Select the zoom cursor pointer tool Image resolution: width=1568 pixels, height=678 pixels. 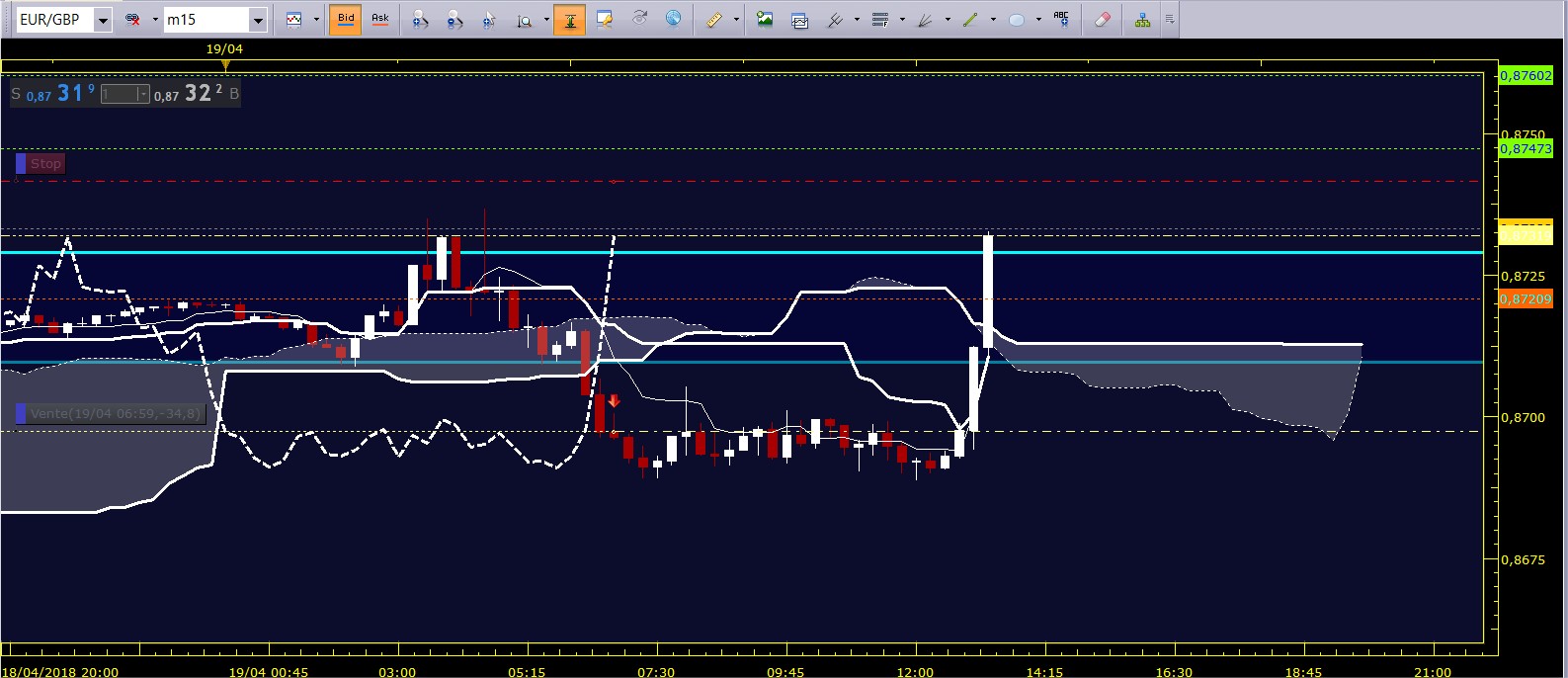(489, 20)
